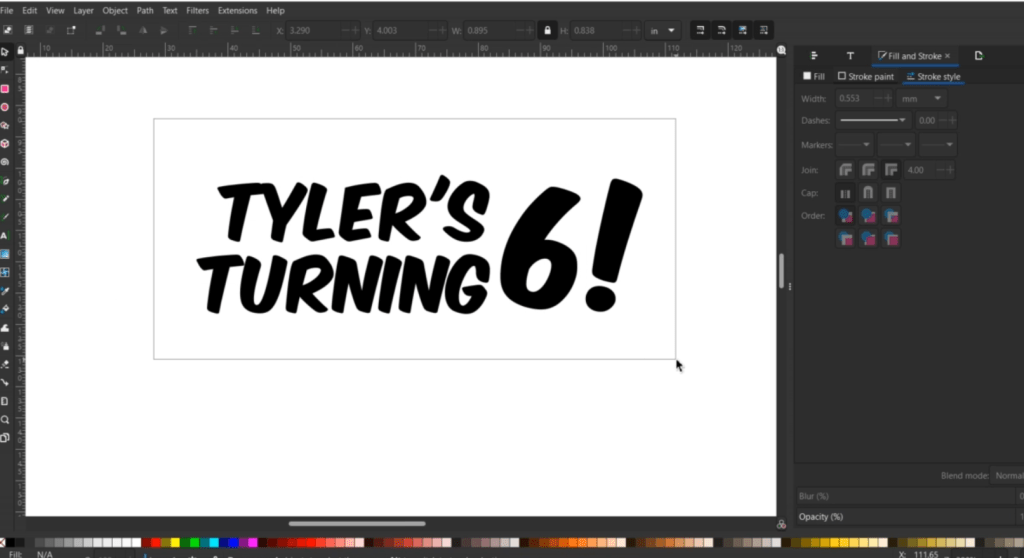Select the Selector arrow tool
The width and height of the screenshot is (1024, 558).
click(x=5, y=51)
